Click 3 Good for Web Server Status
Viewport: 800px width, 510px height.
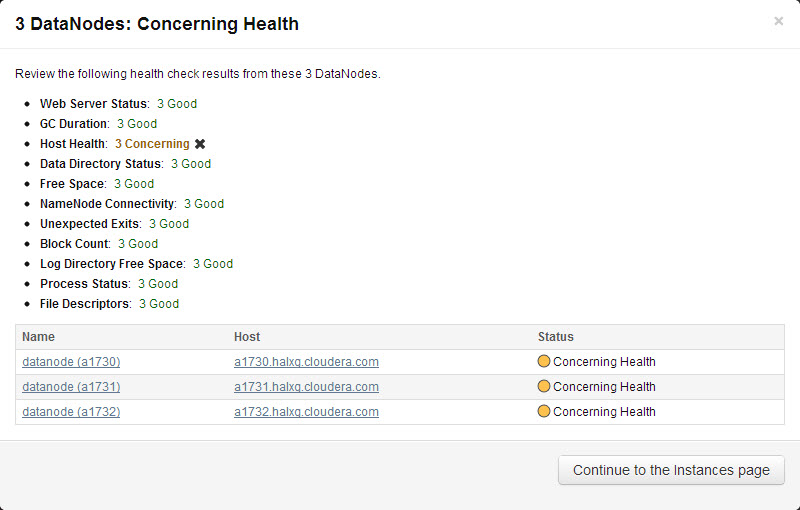pos(177,104)
